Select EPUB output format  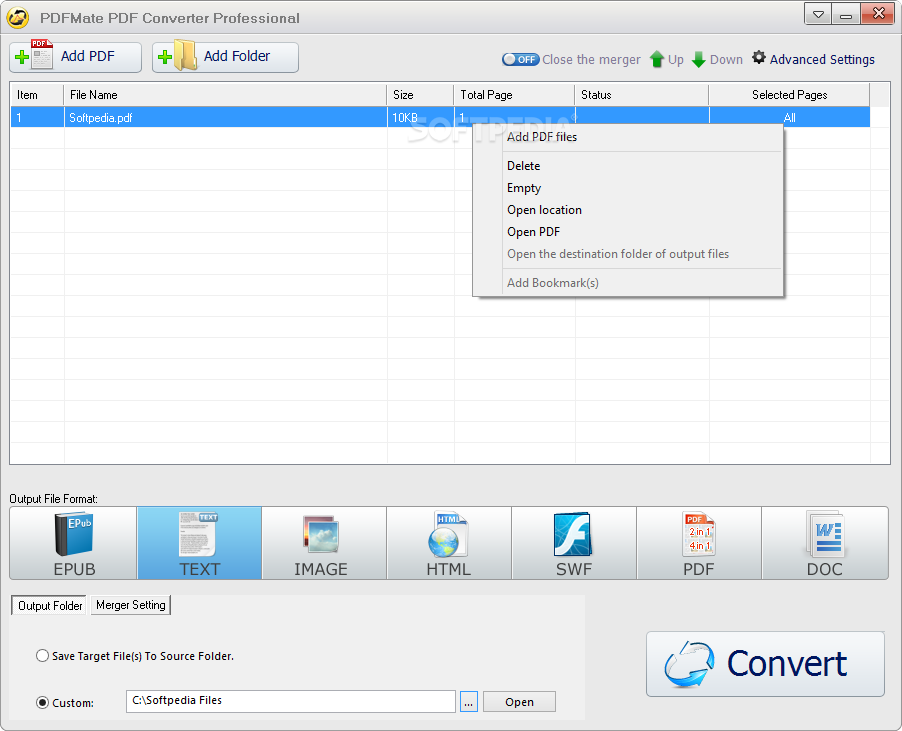click(x=73, y=543)
